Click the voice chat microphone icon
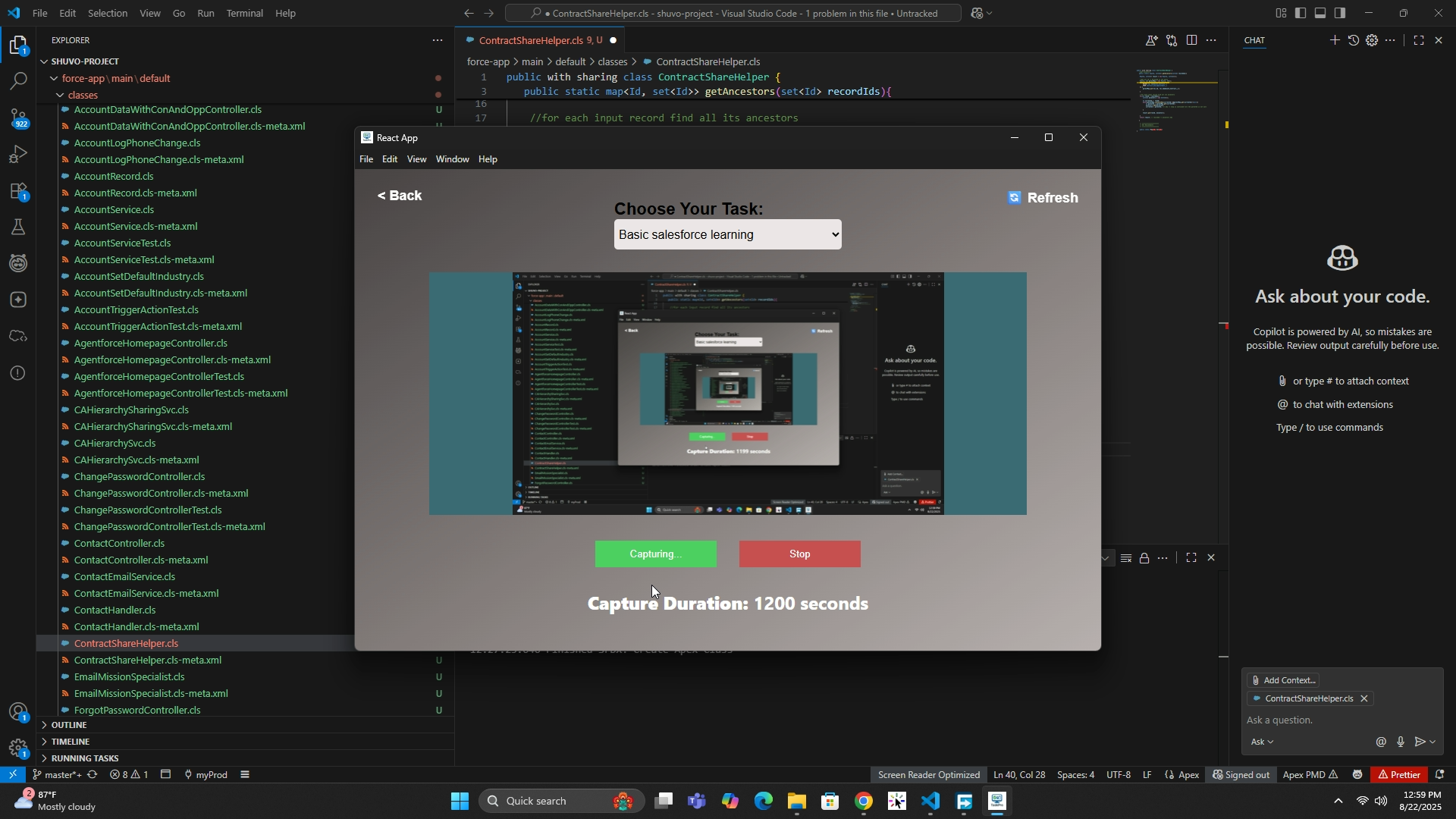The width and height of the screenshot is (1456, 819). pos(1400,742)
